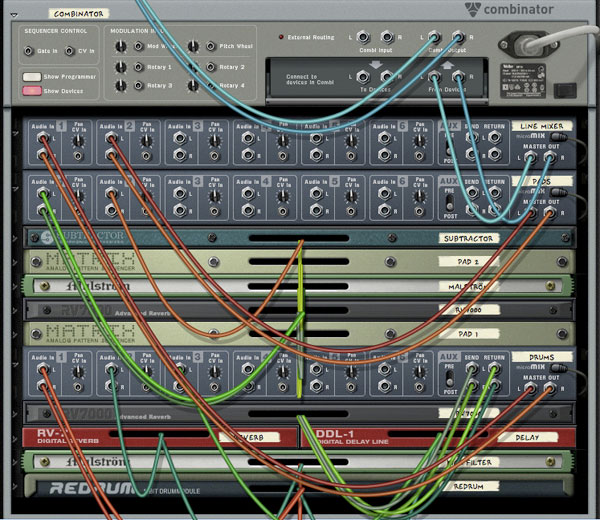The width and height of the screenshot is (600, 520).
Task: Click Line Mixer Audio In 6 right jack
Action: 385,155
